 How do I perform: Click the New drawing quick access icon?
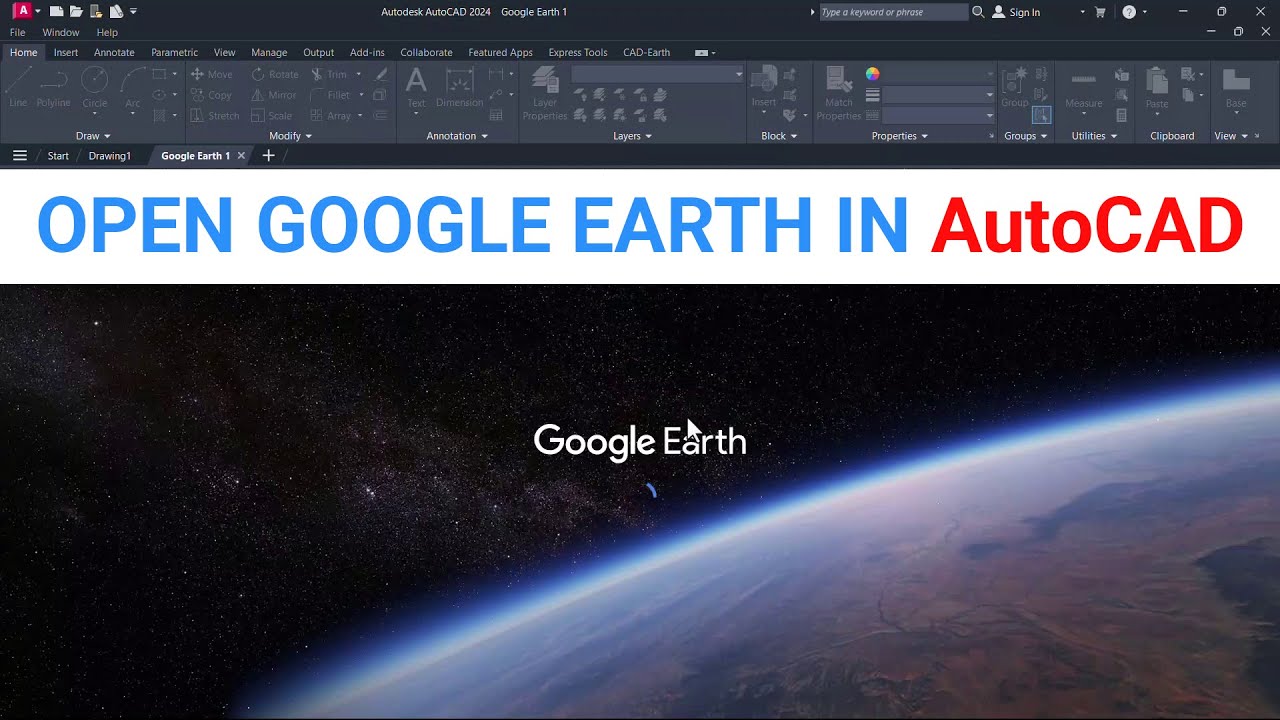[x=56, y=12]
